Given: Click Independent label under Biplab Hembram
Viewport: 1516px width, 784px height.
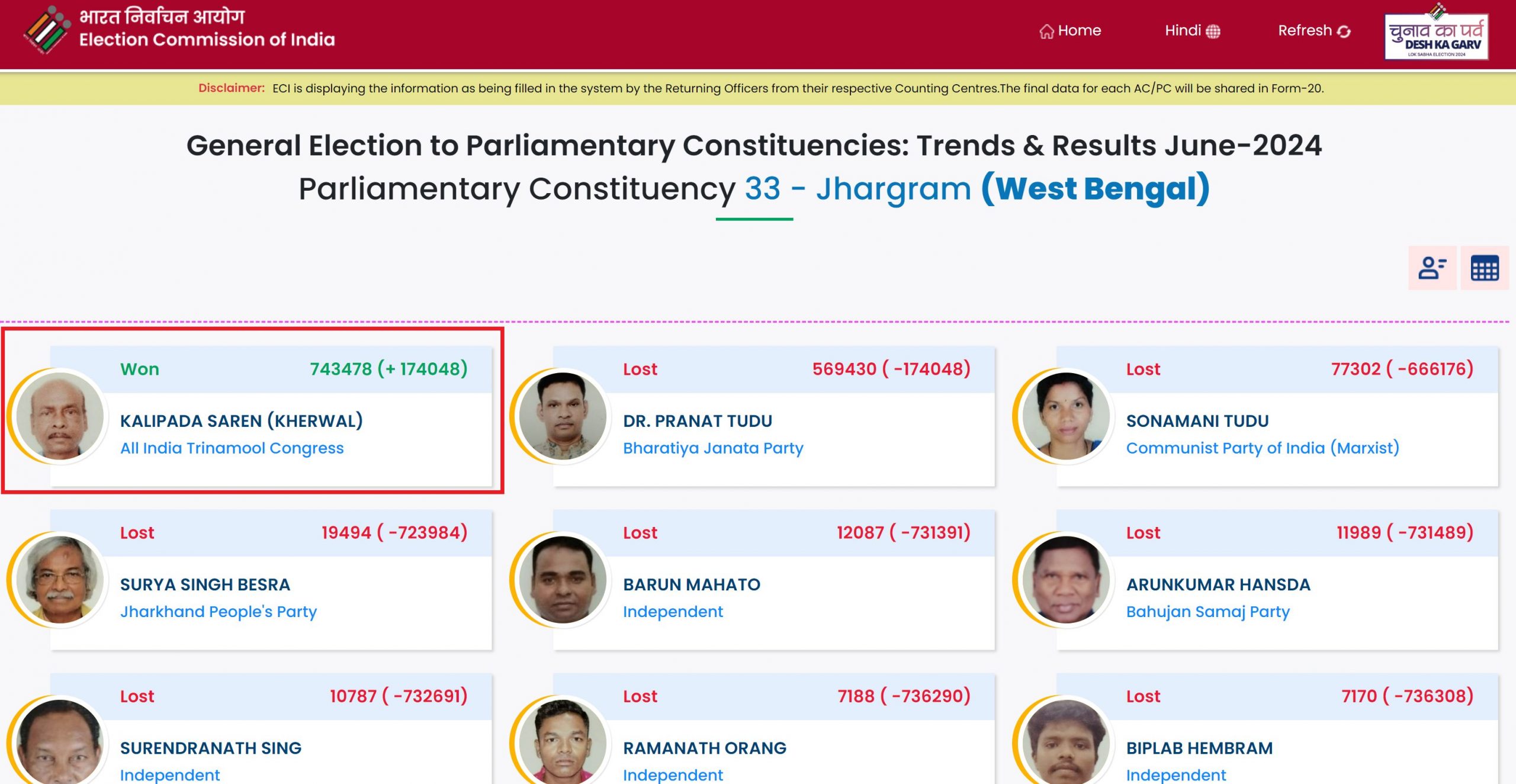Looking at the screenshot, I should coord(1176,775).
